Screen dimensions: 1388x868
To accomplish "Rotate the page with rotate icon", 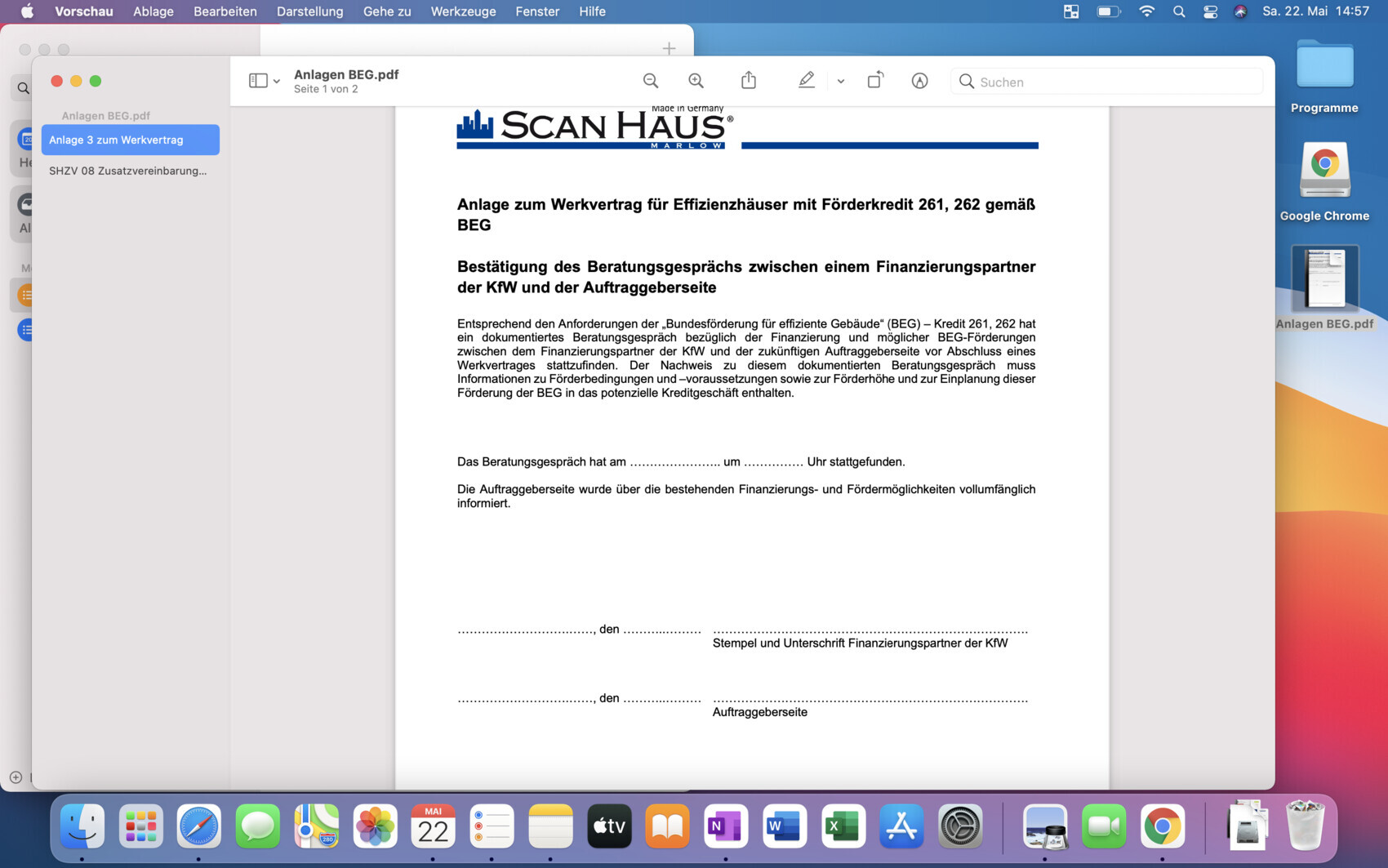I will click(874, 81).
